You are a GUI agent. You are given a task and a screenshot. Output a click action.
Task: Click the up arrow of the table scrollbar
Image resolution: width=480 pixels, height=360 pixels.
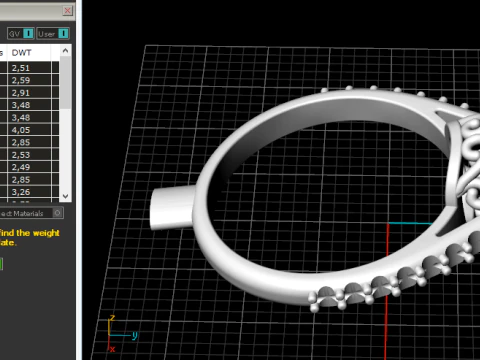[65, 51]
